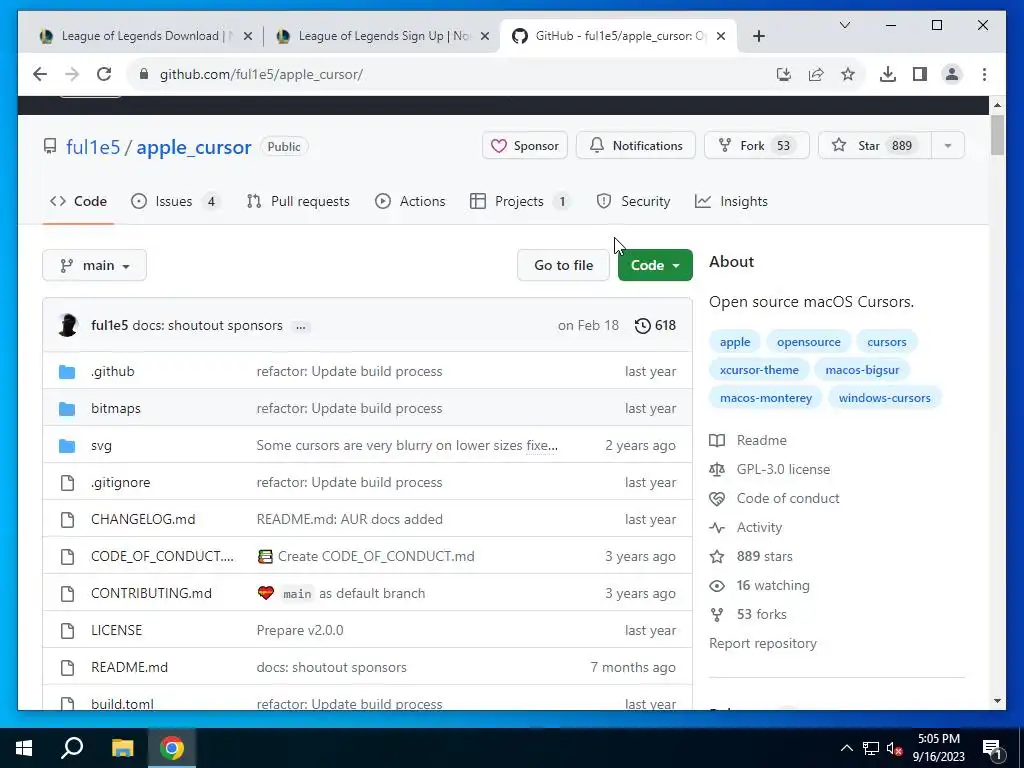Screen dimensions: 1024x768
Task: Open the apple_cursor repository link
Action: tap(193, 147)
